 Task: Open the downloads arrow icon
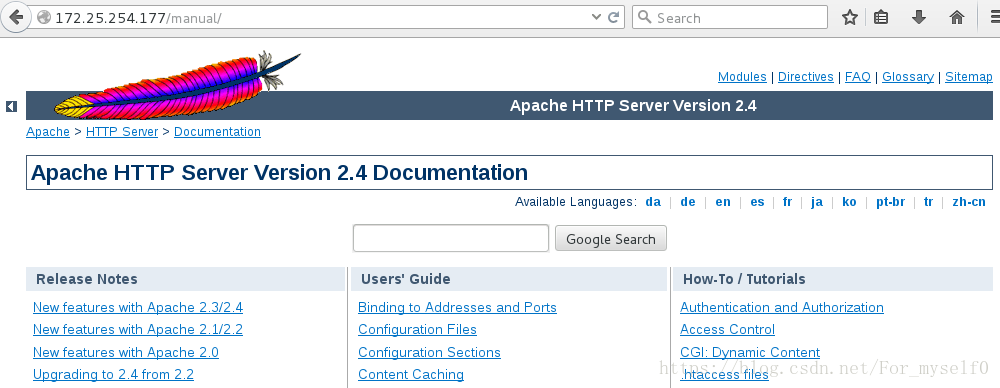pos(918,18)
